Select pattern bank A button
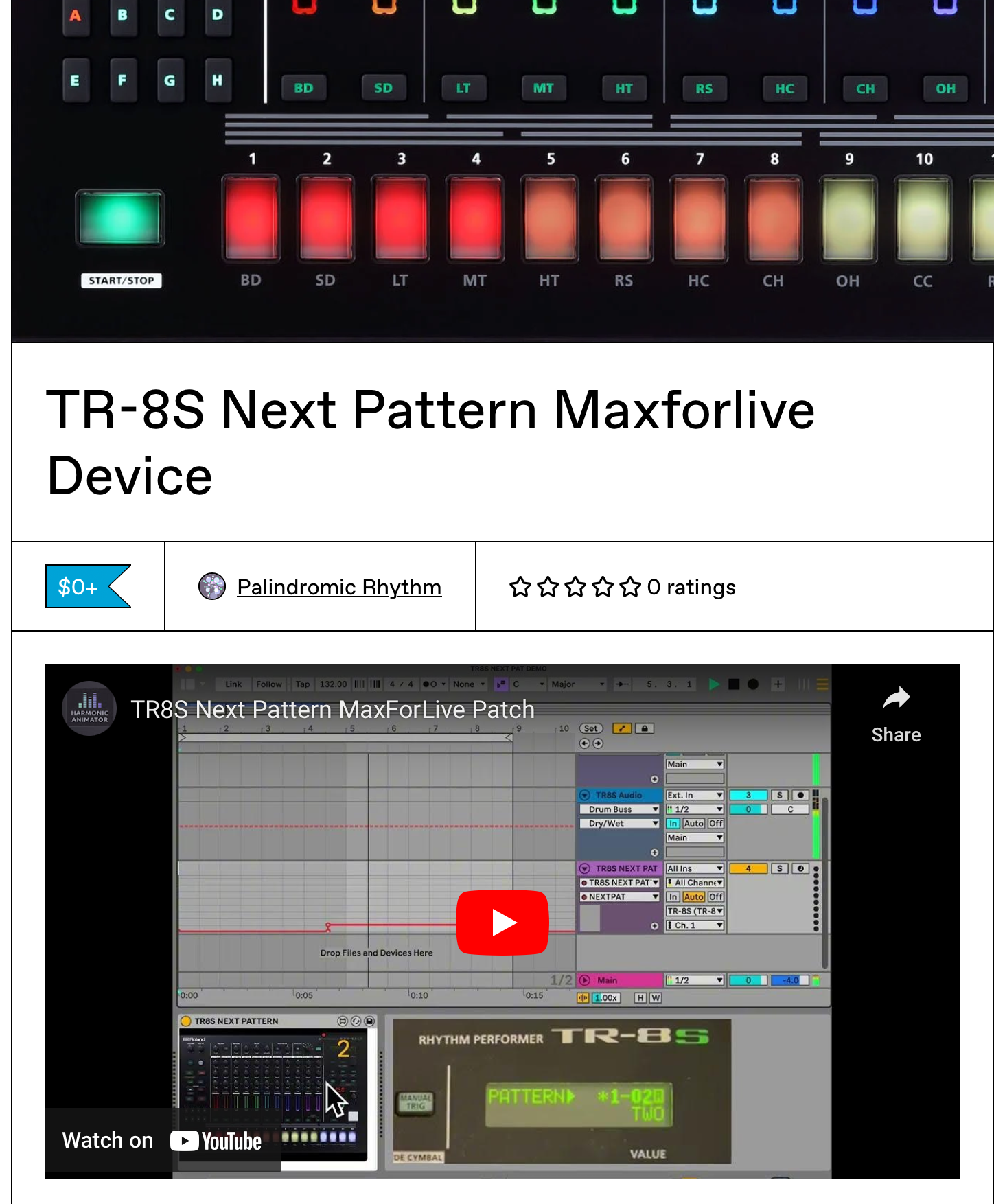The image size is (994, 1204). click(x=76, y=15)
